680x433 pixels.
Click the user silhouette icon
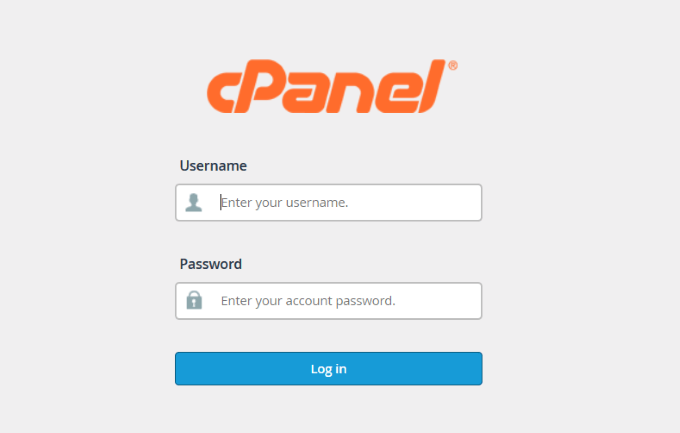pos(194,202)
